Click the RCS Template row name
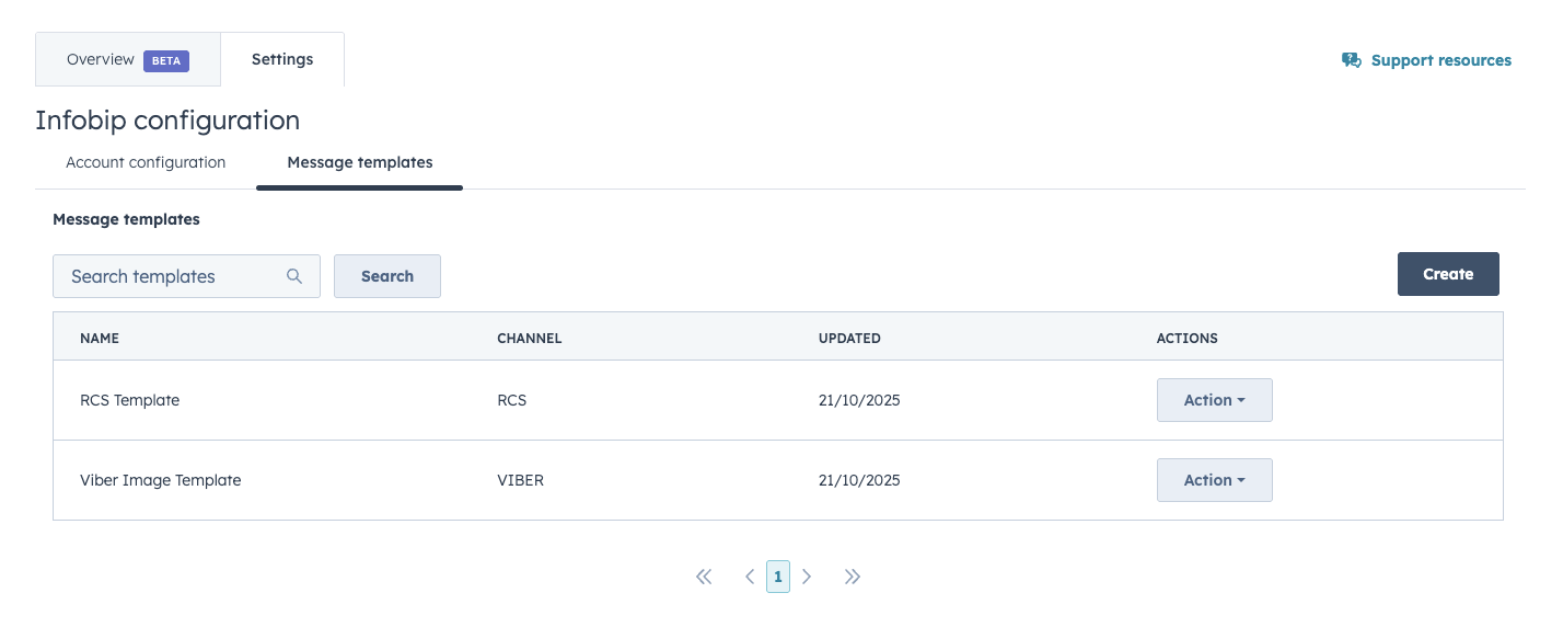1548x624 pixels. tap(130, 400)
